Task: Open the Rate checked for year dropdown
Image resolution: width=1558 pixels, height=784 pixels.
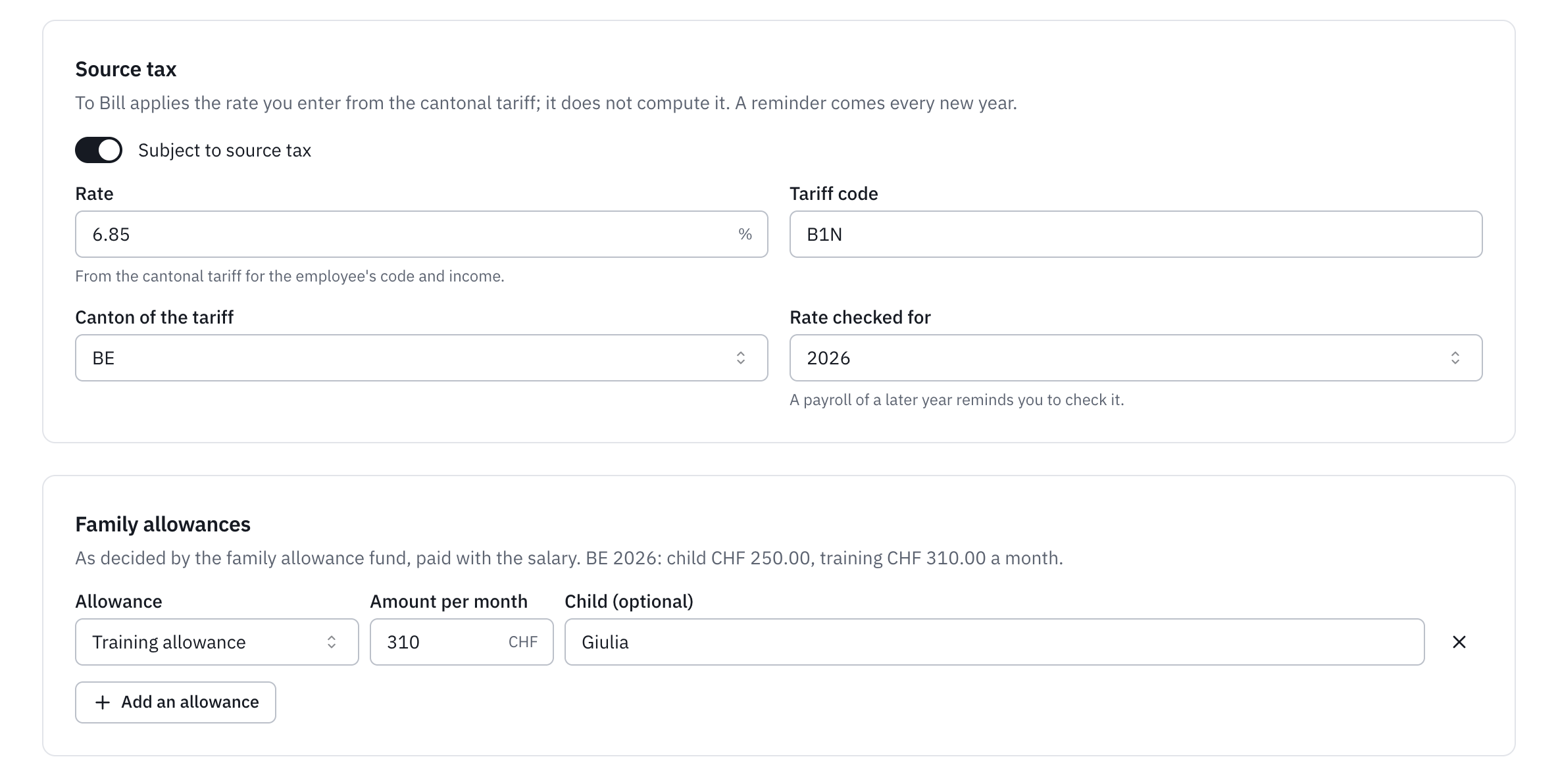Action: (1136, 358)
